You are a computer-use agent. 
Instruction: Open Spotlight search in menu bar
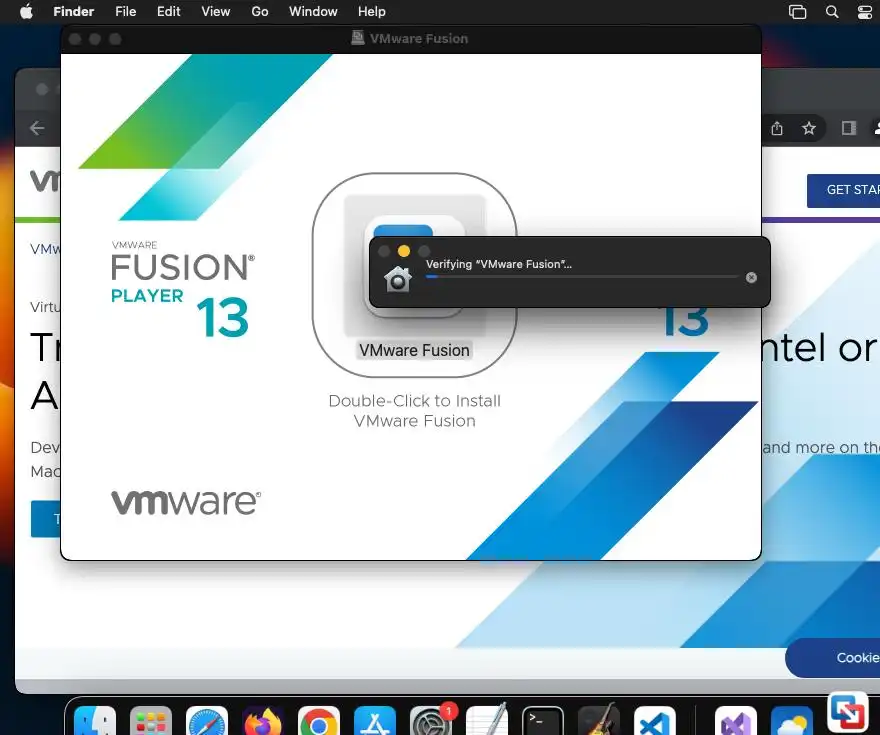click(x=832, y=12)
